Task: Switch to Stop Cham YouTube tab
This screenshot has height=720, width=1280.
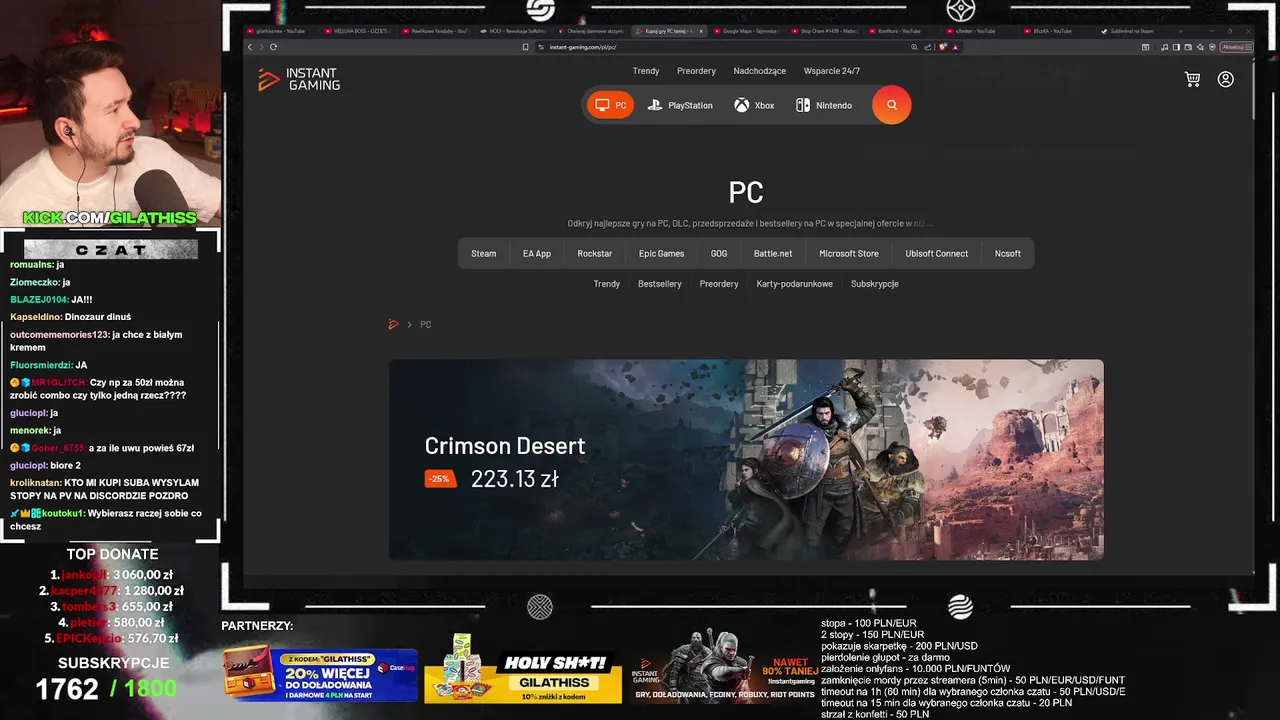Action: (x=825, y=31)
